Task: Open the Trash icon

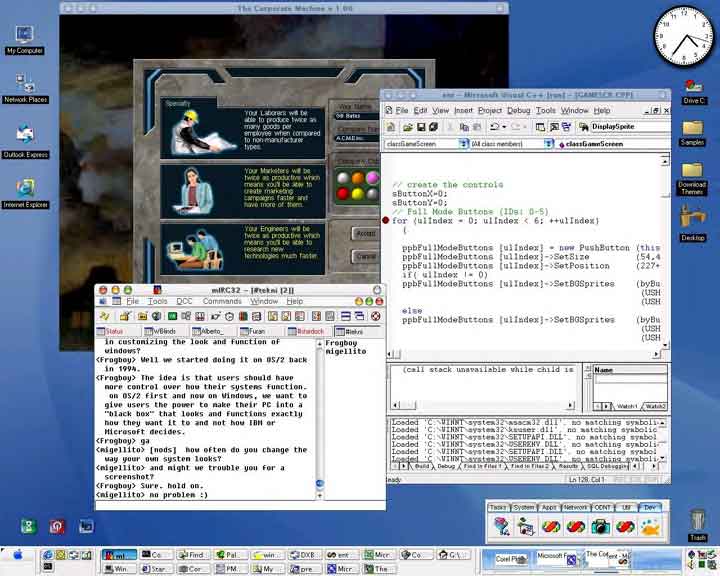Action: click(698, 525)
